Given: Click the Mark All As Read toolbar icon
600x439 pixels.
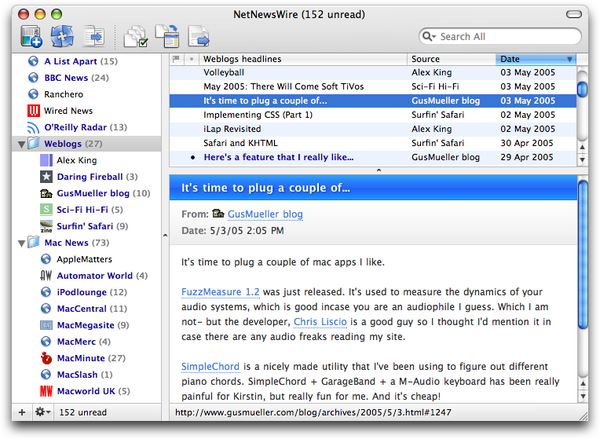Looking at the screenshot, I should coord(136,36).
